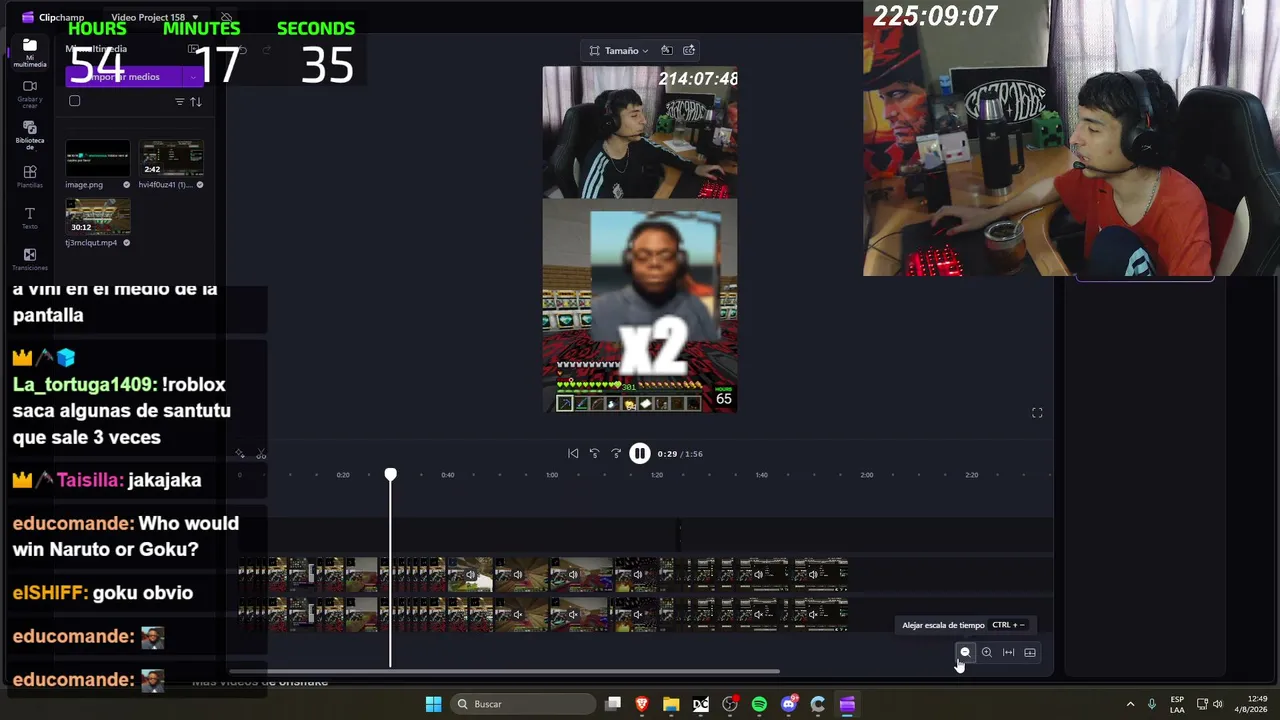Select the tj3mclqut.mp4 media thumbnail

(98, 216)
